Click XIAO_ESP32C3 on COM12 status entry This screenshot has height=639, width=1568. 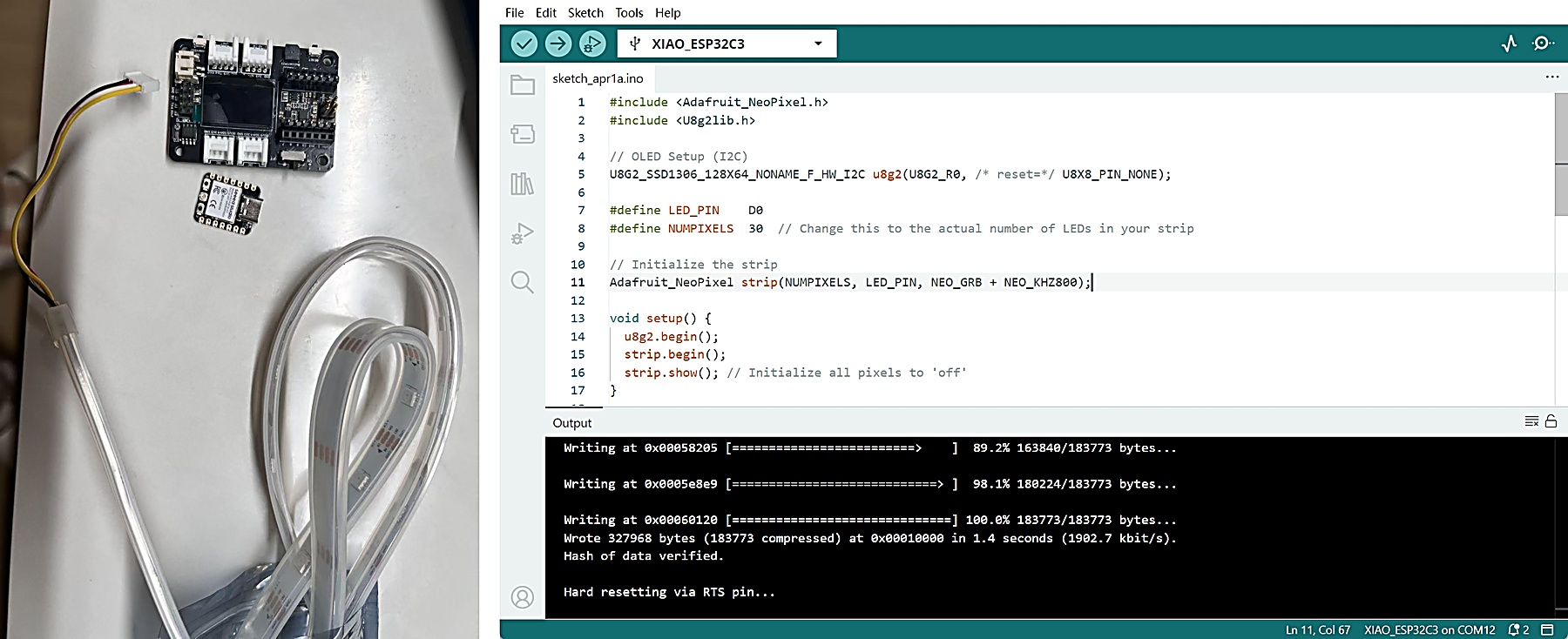(1429, 629)
